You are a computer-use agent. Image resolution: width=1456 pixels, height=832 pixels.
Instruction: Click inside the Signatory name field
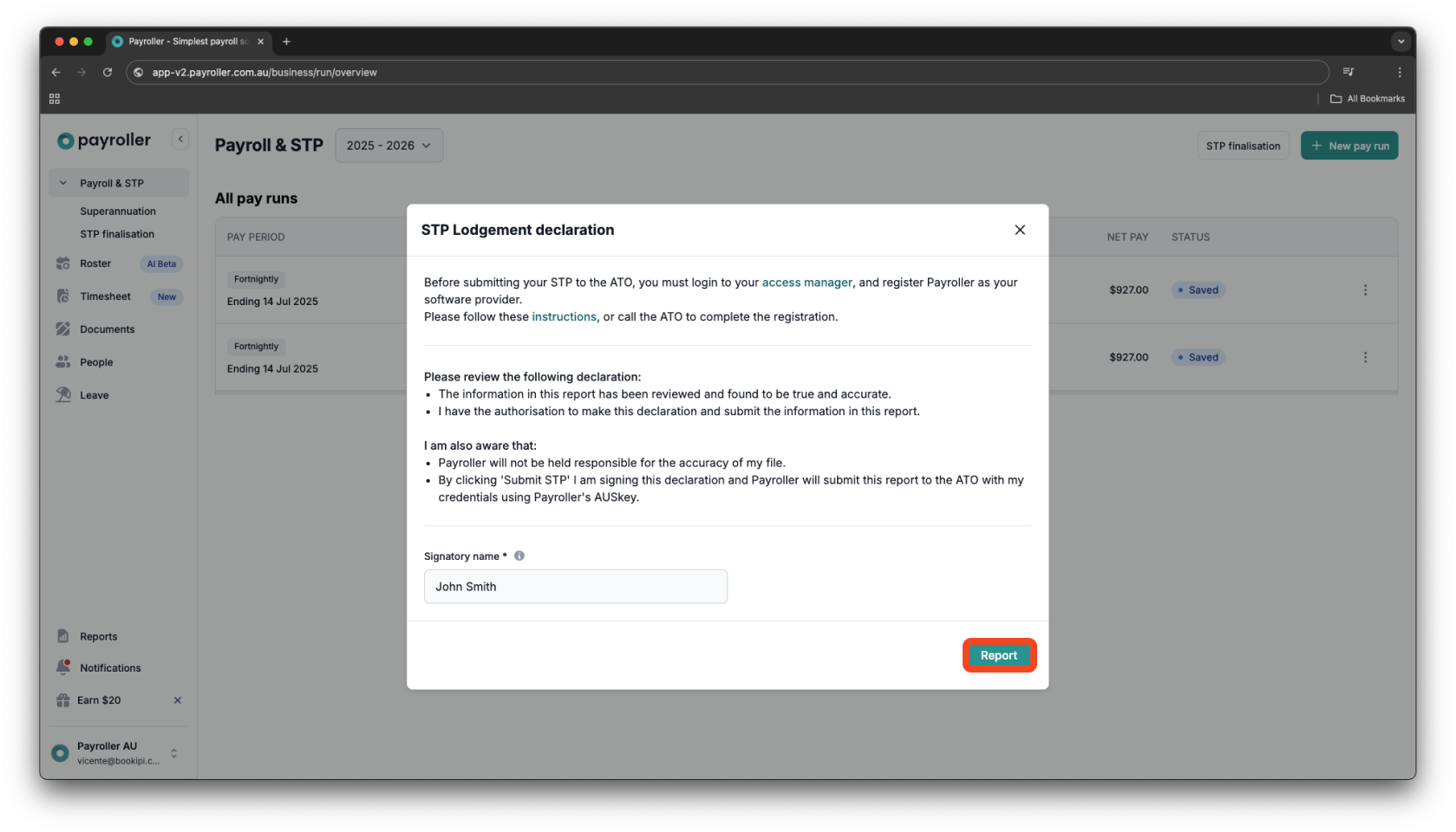point(575,586)
